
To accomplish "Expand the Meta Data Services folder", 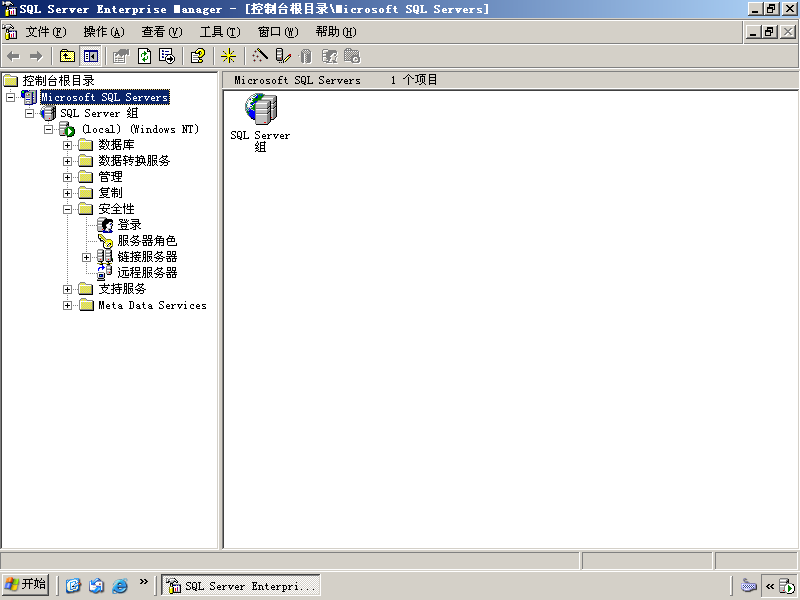I will pos(67,306).
